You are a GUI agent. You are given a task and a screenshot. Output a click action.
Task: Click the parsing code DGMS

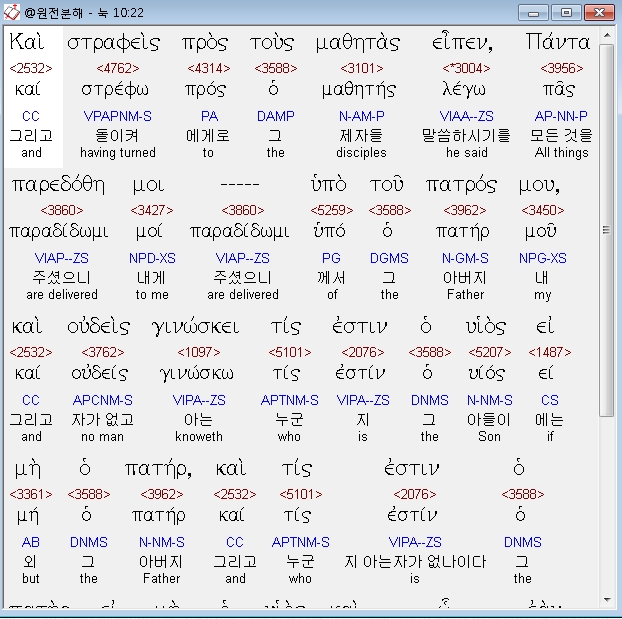point(389,258)
